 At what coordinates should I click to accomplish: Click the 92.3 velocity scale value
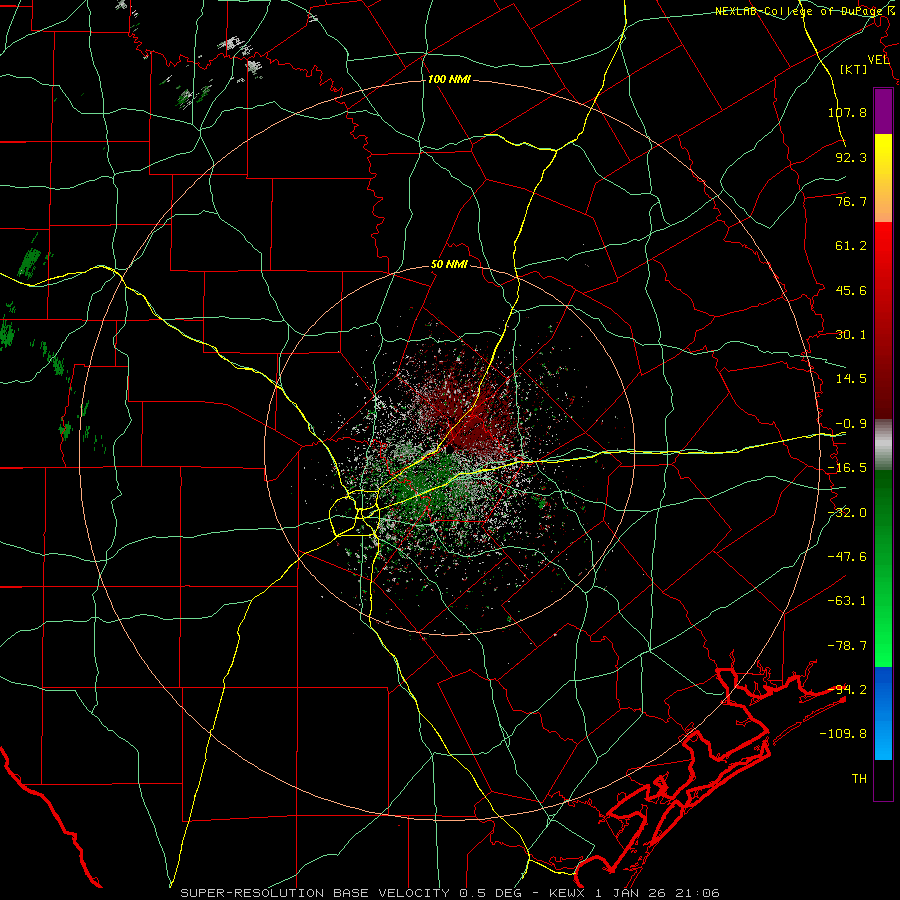pyautogui.click(x=851, y=157)
